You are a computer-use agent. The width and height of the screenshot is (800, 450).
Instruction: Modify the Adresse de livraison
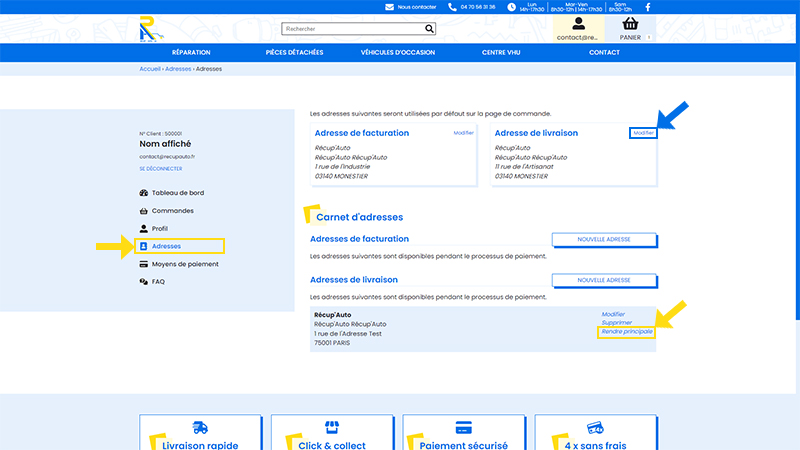(643, 133)
